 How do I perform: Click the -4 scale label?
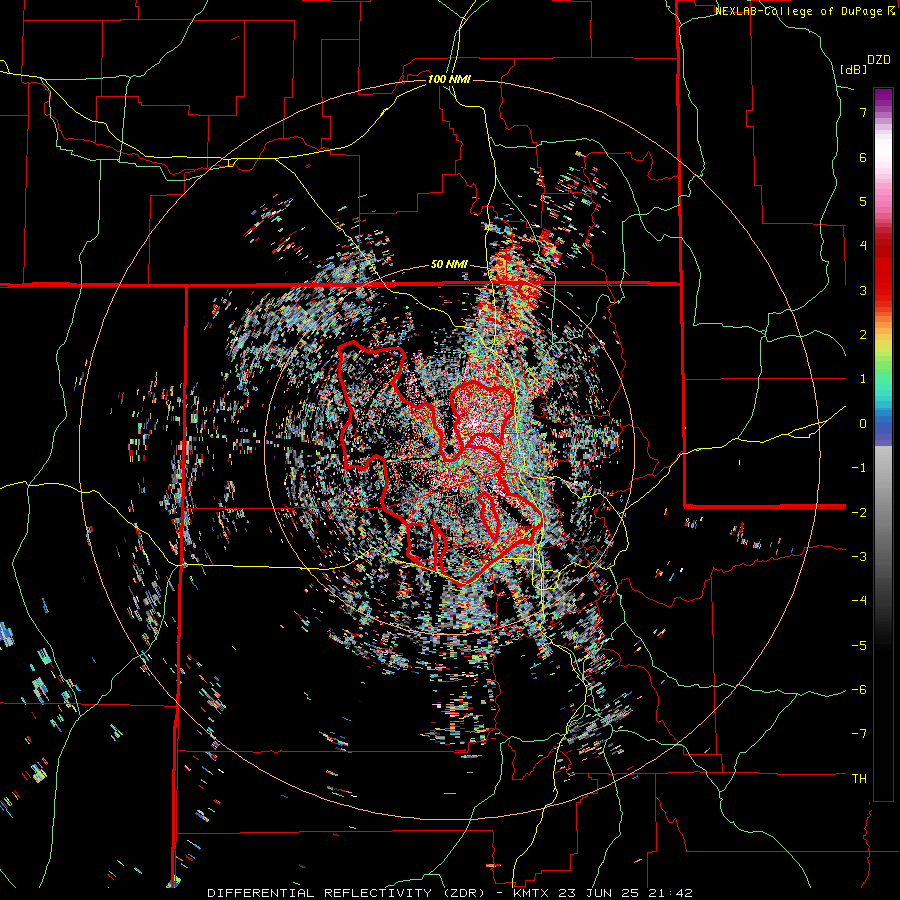(859, 601)
